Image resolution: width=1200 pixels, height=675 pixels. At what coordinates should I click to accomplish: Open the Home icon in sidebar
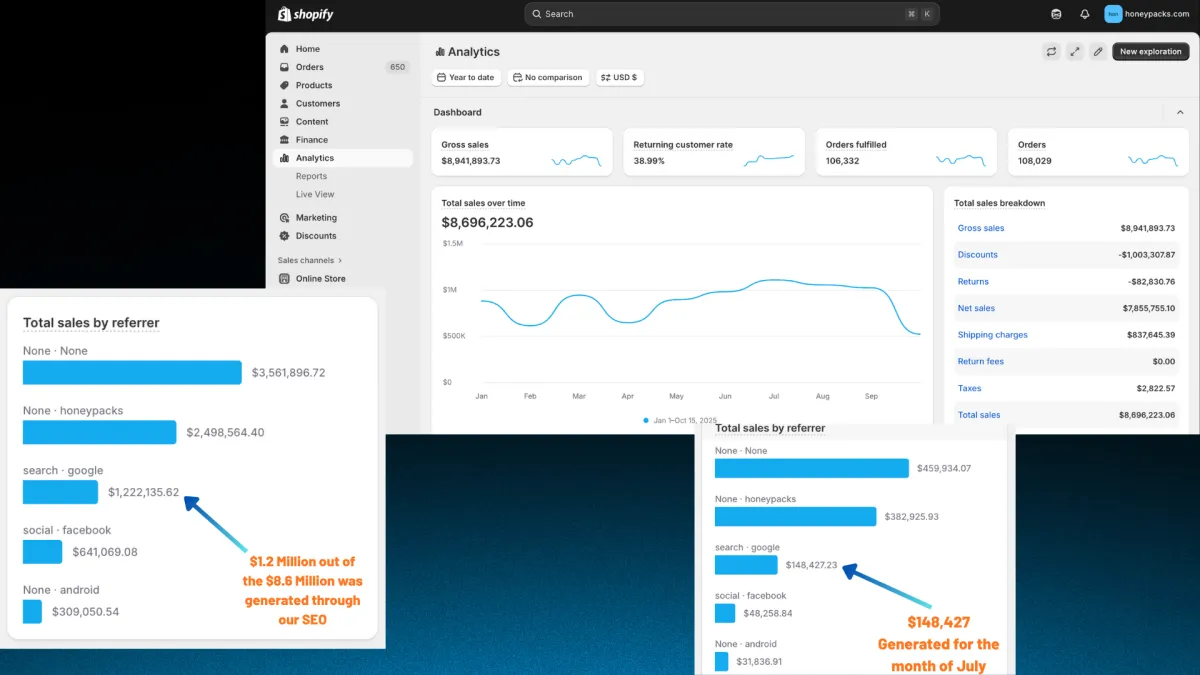285,49
